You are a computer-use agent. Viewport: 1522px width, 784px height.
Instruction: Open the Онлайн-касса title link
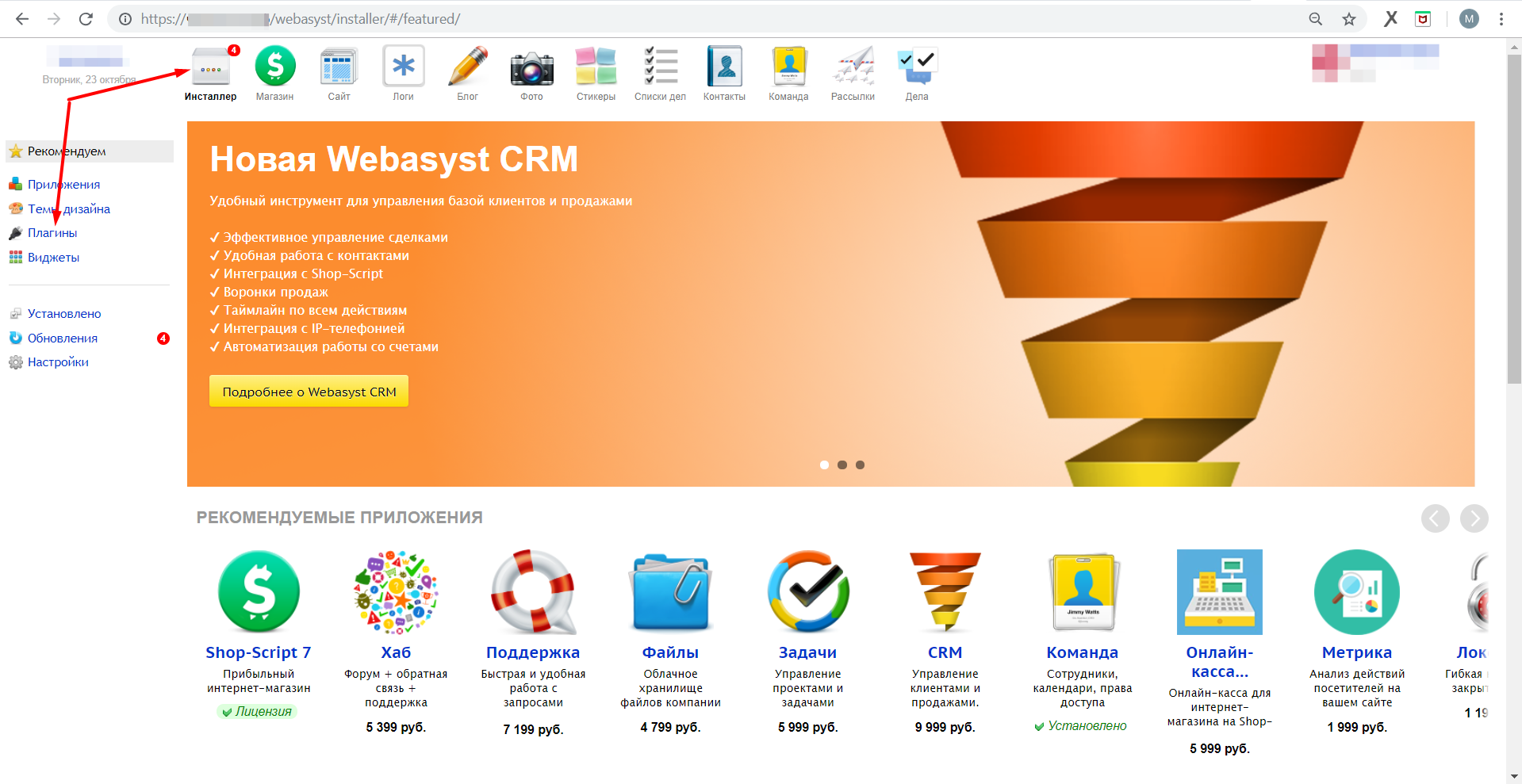click(1220, 662)
